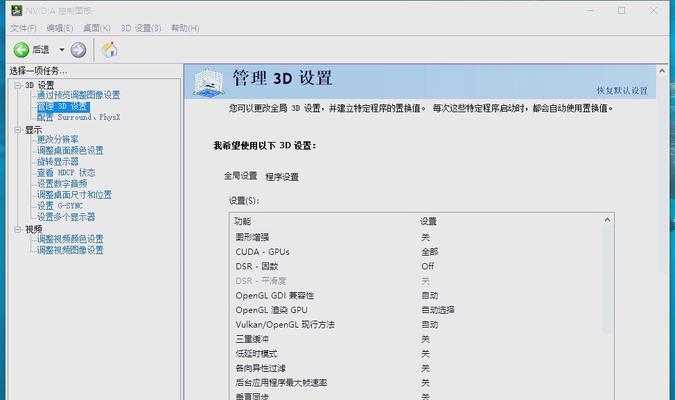Maximize the NVIDIA control panel window
This screenshot has width=675, height=400.
tap(622, 10)
